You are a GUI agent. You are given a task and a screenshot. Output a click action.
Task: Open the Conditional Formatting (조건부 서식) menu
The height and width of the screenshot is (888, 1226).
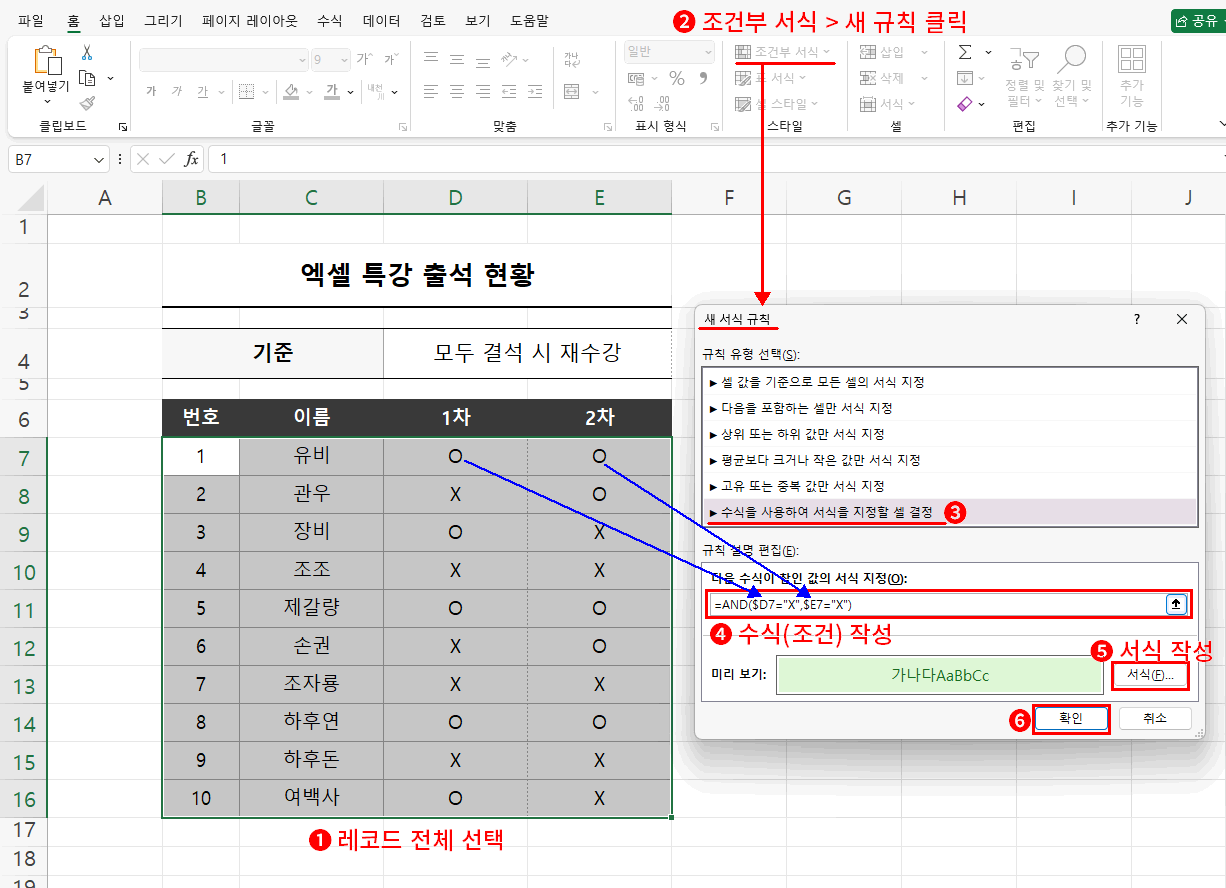point(783,52)
